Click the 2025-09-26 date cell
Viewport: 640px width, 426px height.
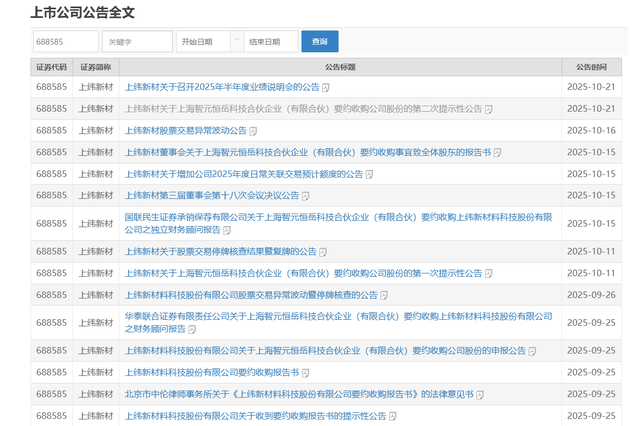coord(591,295)
